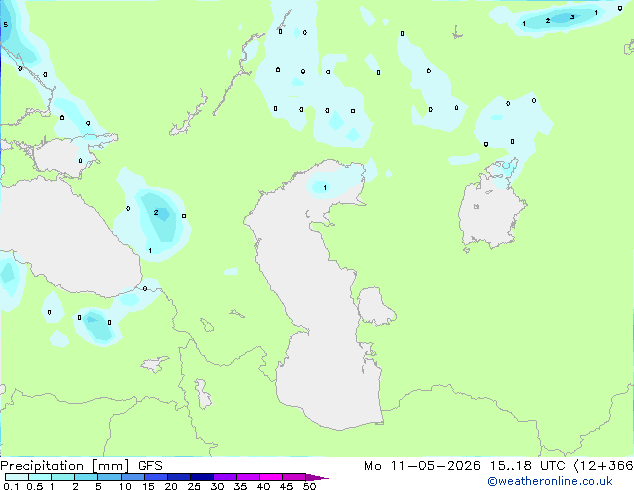The image size is (634, 490).
Task: Click the date 'Mo 11-05-2026' text
Action: click(422, 466)
